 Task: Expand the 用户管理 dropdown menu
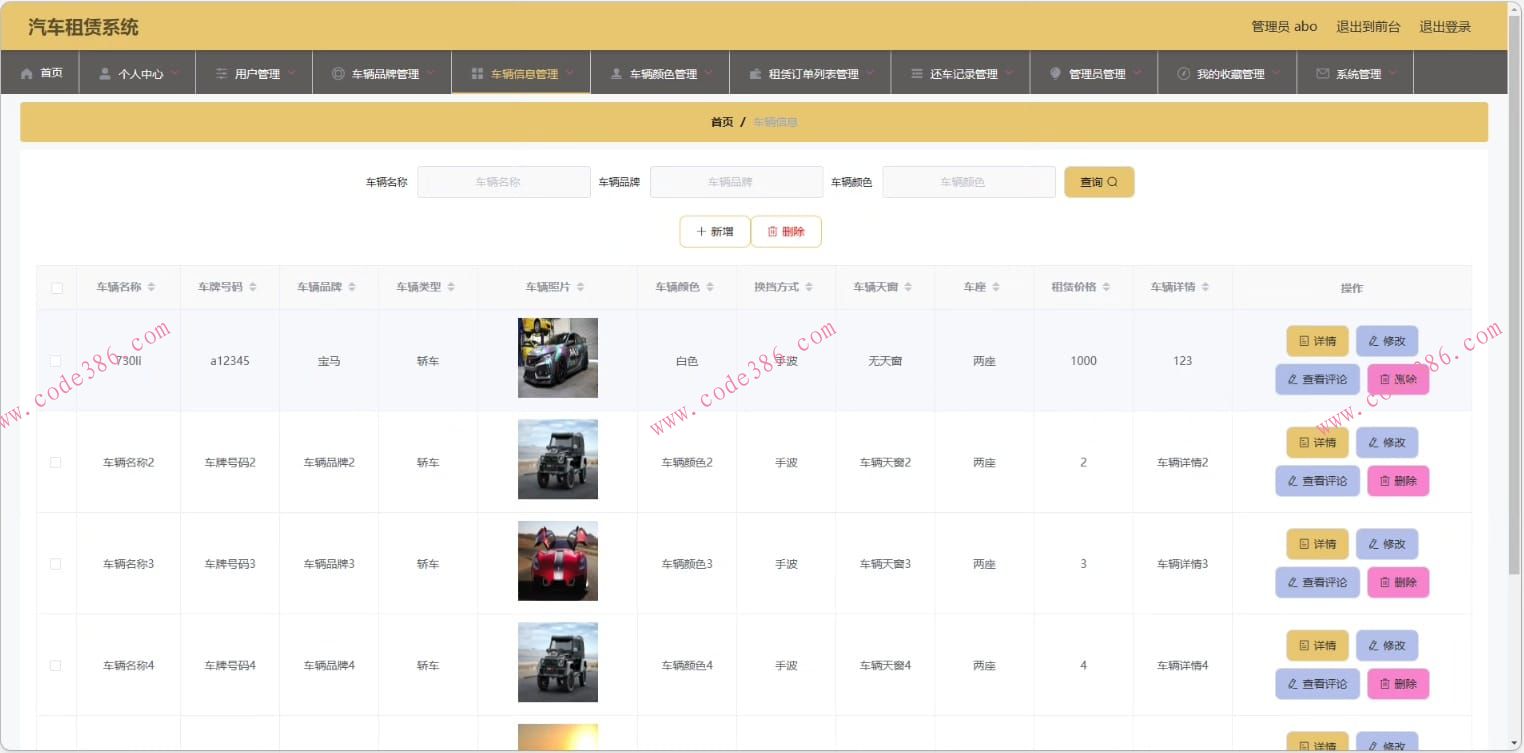point(290,71)
